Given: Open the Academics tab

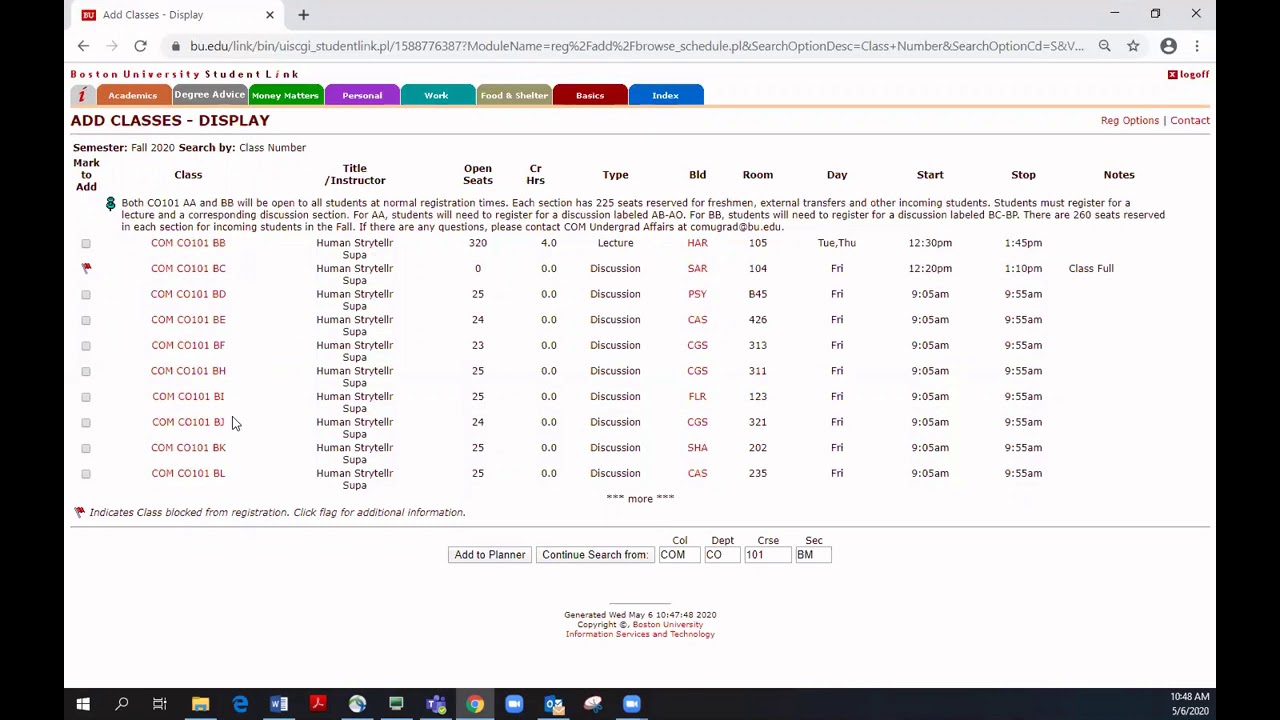Looking at the screenshot, I should 132,96.
